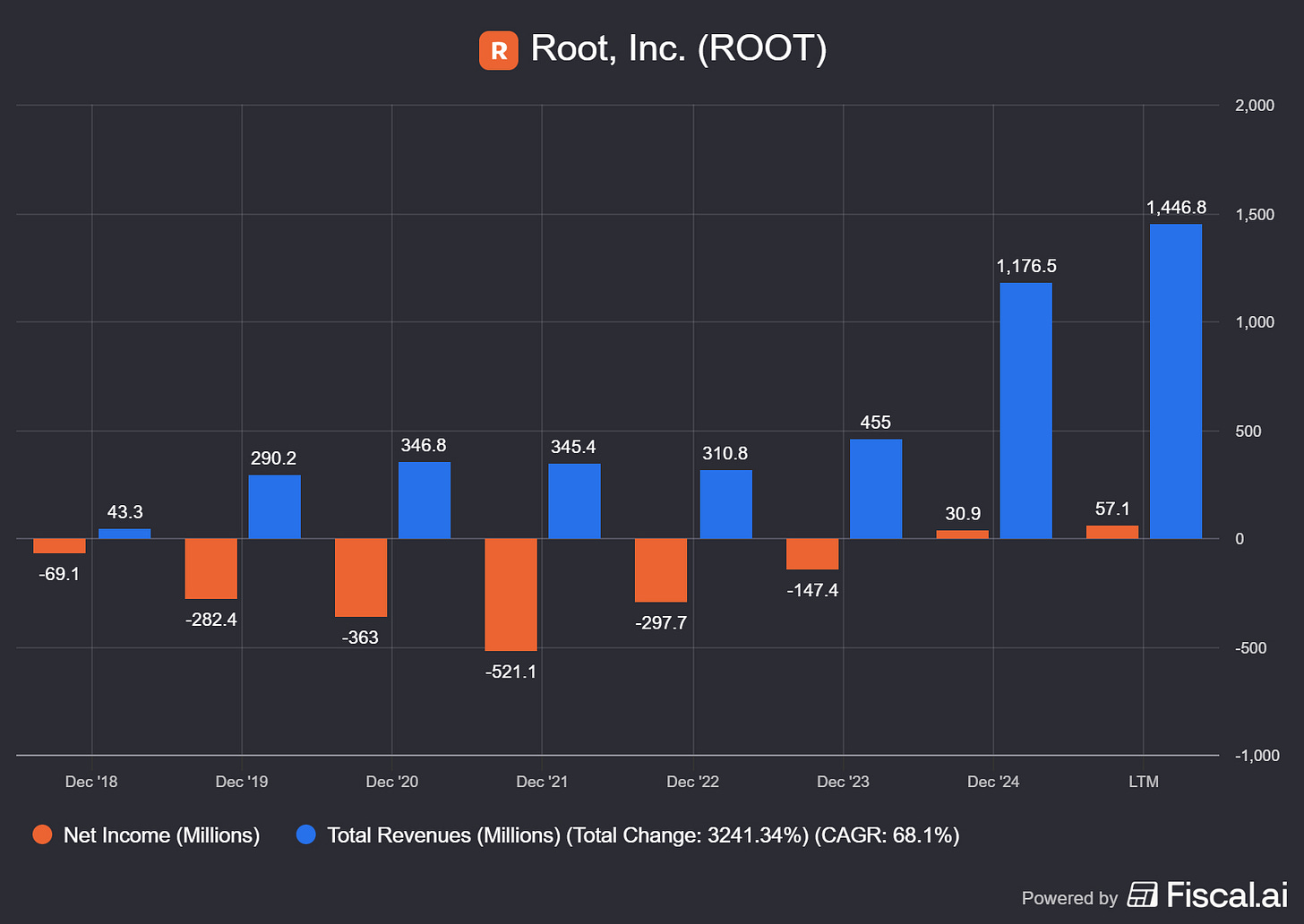Click the 2,000 y-axis value
The width and height of the screenshot is (1304, 924).
click(x=1255, y=106)
